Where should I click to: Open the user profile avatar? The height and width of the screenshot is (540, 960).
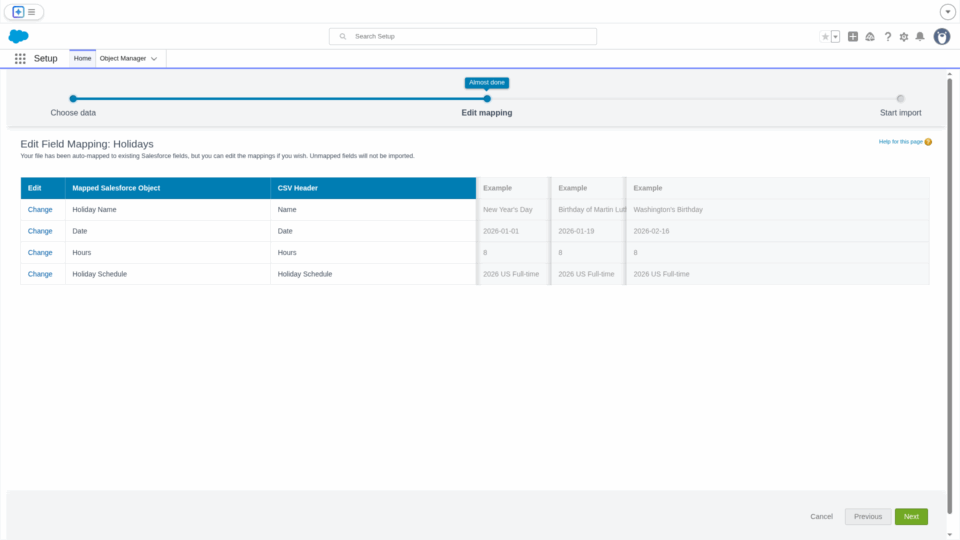point(942,37)
